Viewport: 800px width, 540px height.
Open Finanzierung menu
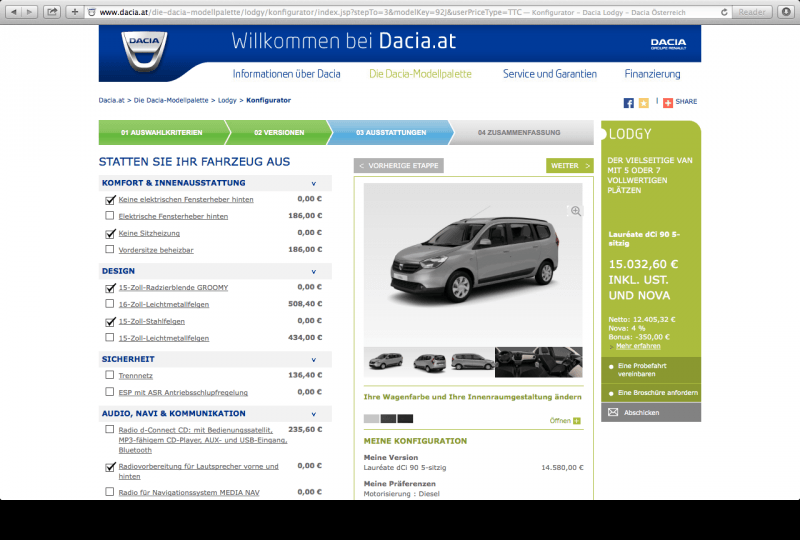coord(652,74)
